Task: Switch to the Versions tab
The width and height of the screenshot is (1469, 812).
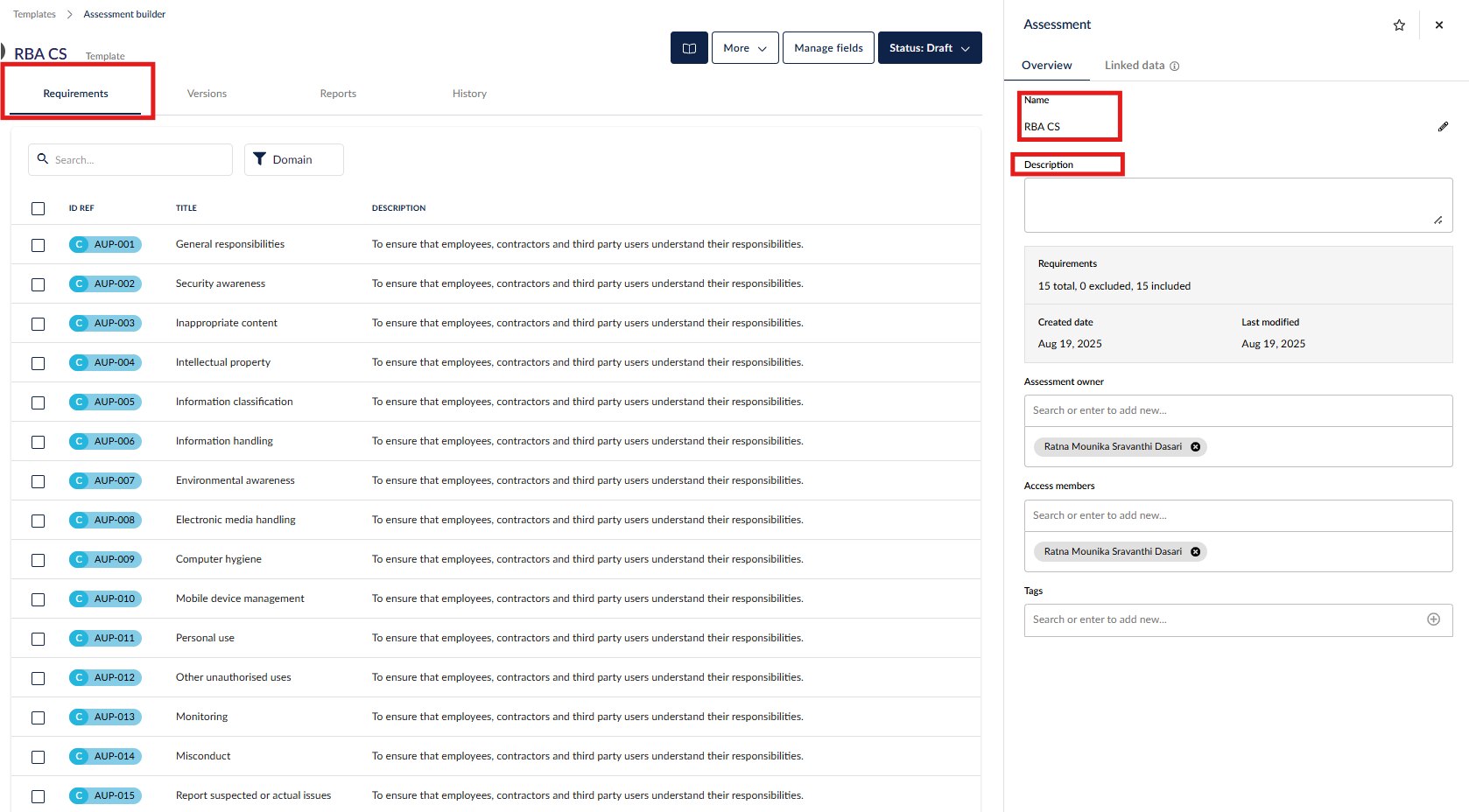Action: (x=207, y=94)
